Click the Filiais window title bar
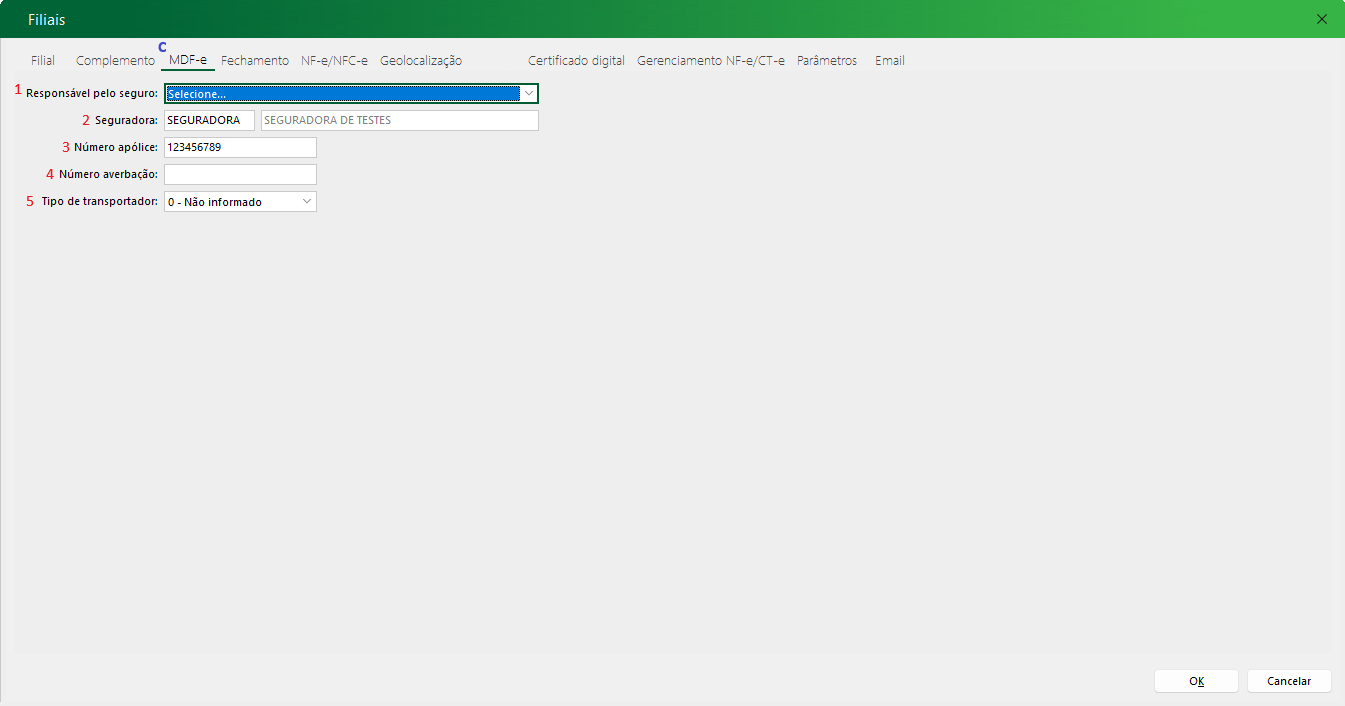The width and height of the screenshot is (1345, 706). 600,19
